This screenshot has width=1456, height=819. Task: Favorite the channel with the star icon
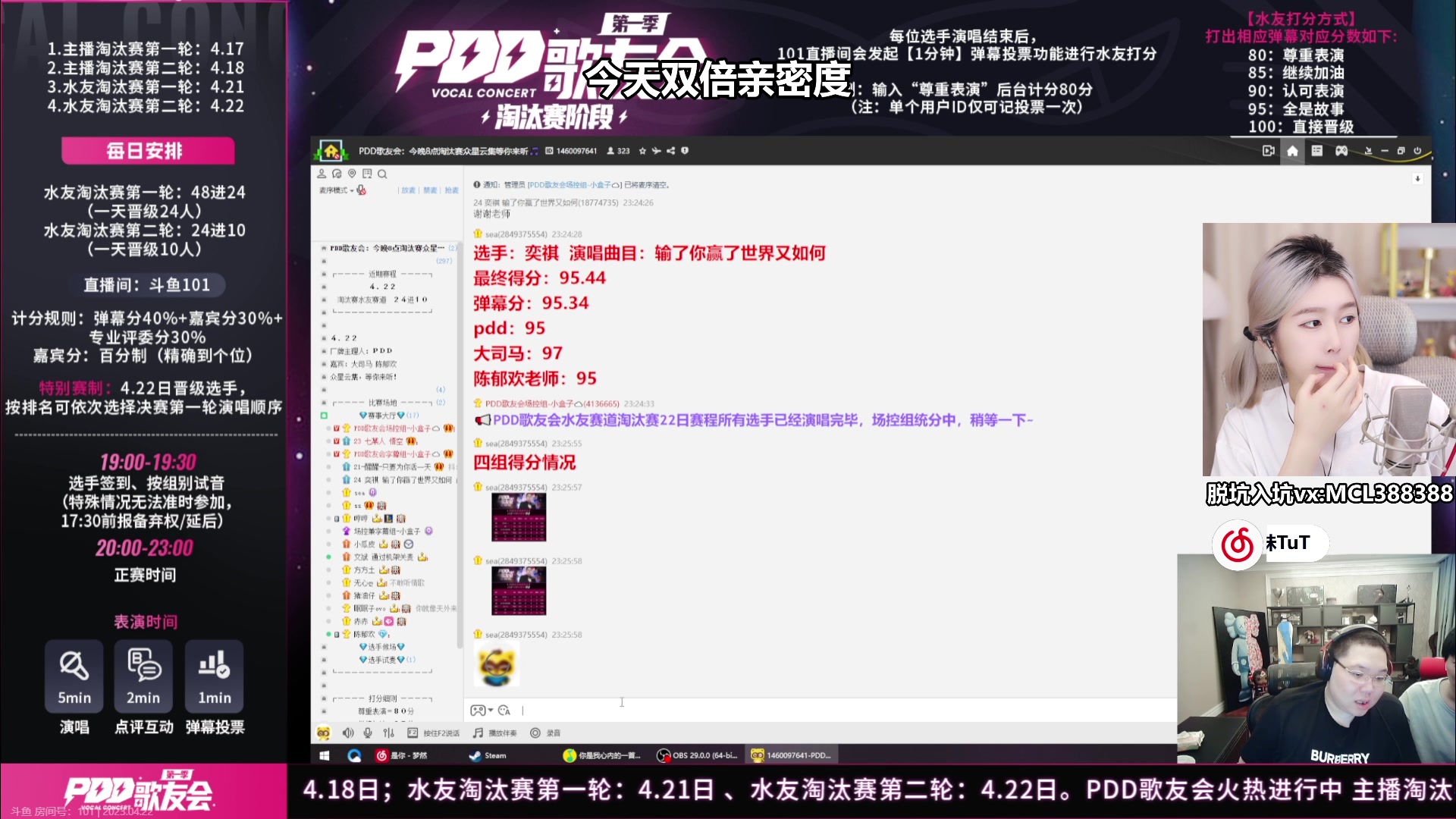[642, 151]
